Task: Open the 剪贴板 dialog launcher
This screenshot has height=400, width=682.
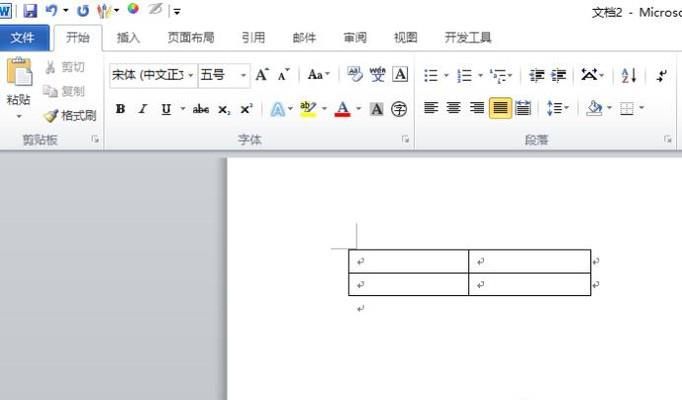Action: point(95,139)
